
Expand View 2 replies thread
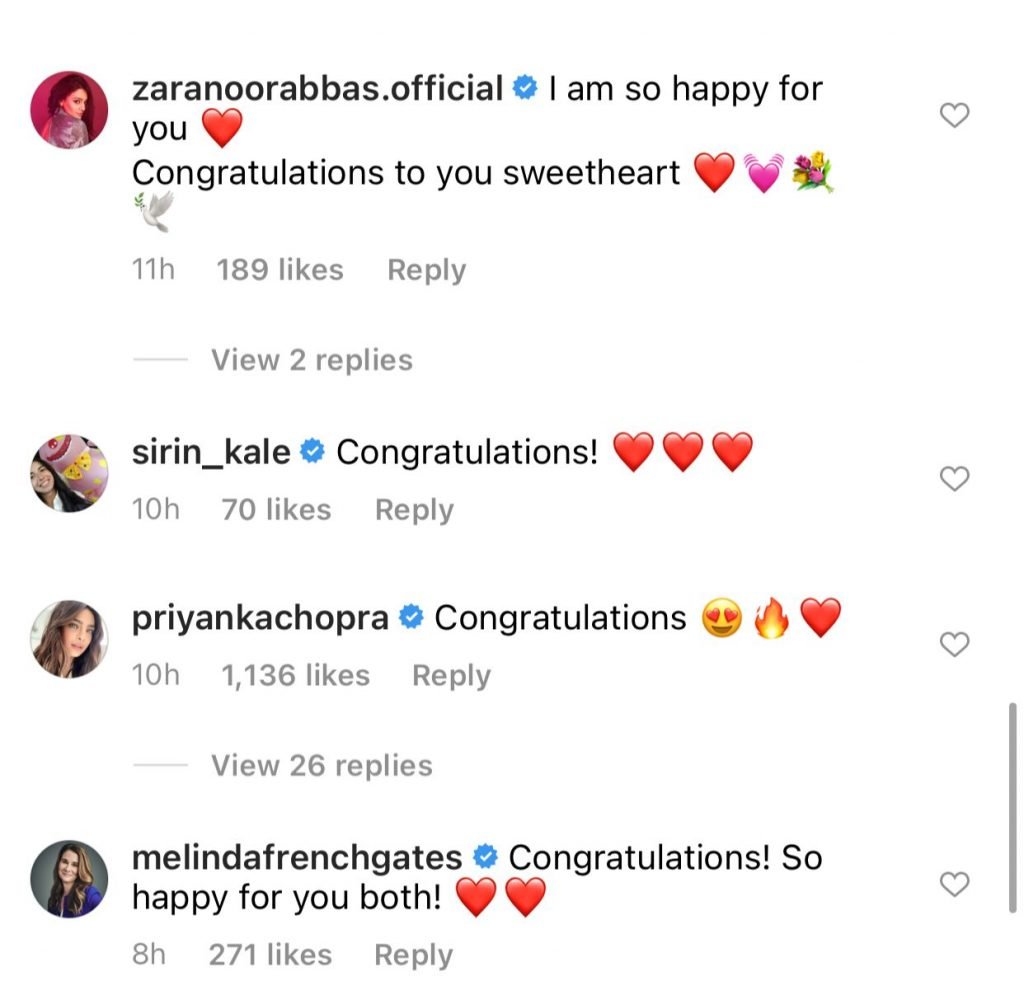point(311,360)
